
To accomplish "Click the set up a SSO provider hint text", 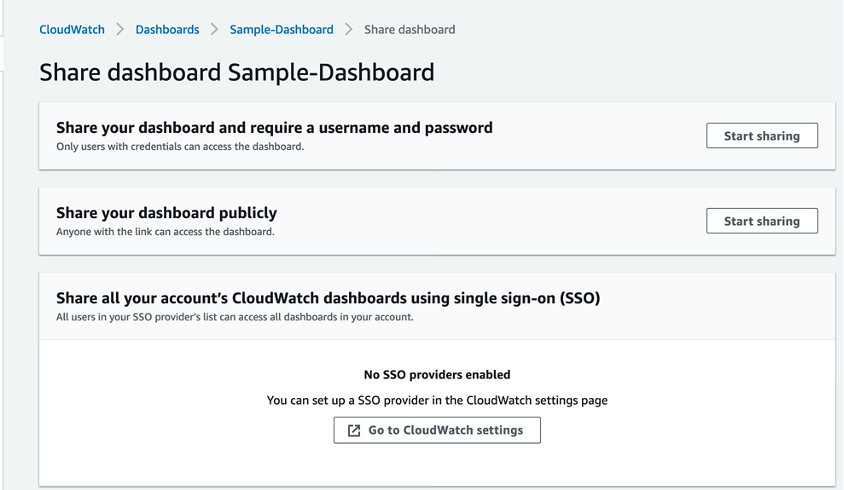I will [x=437, y=401].
